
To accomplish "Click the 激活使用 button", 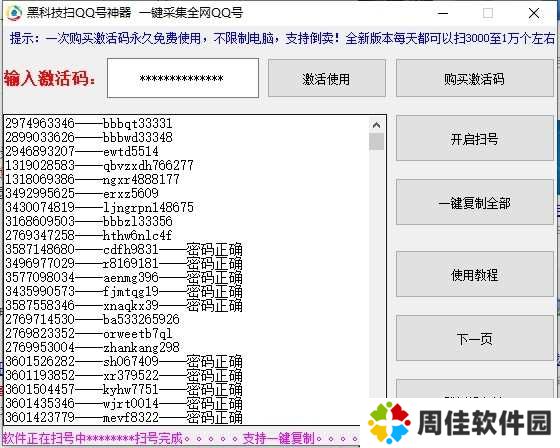I will pyautogui.click(x=326, y=78).
